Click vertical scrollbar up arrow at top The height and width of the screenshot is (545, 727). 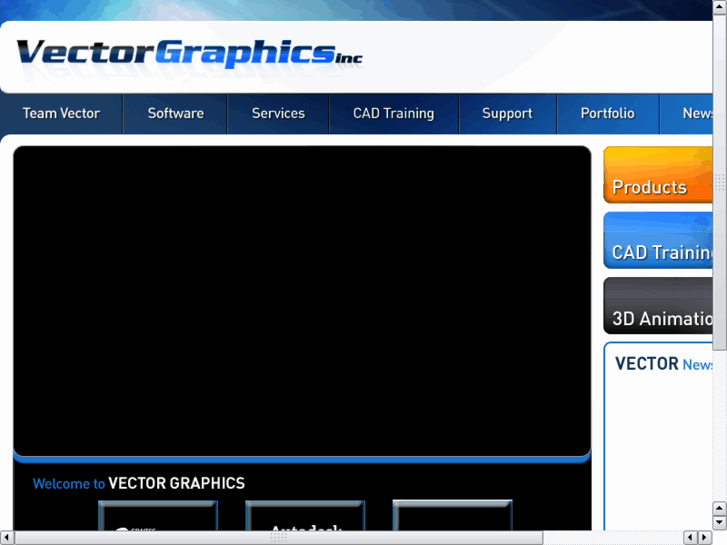(x=720, y=7)
